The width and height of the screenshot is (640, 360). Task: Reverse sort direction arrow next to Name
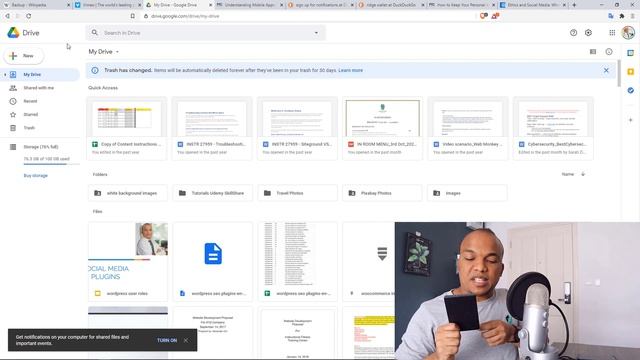pos(583,174)
